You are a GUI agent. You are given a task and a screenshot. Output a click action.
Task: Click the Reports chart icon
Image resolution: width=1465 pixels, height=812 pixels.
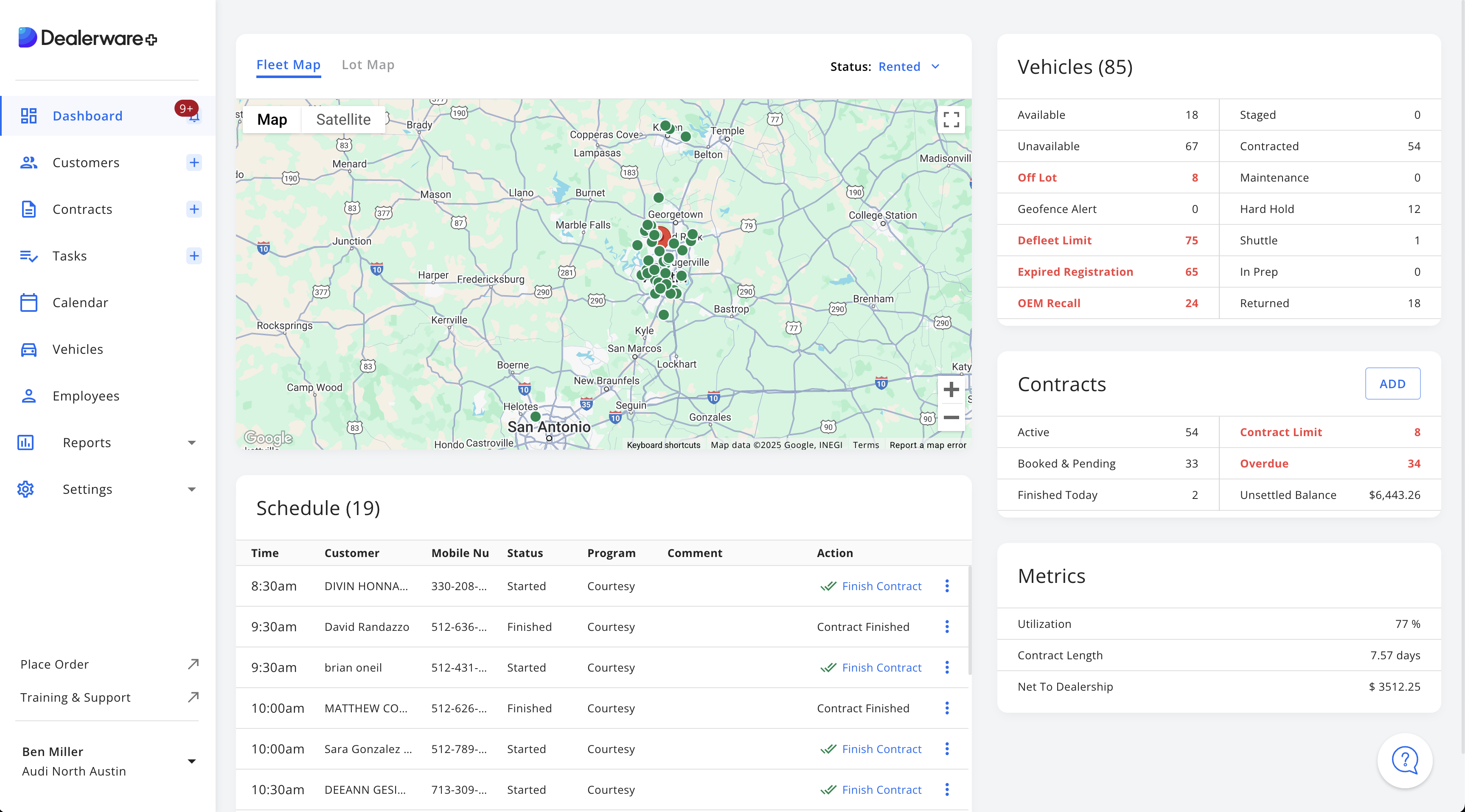tap(25, 442)
